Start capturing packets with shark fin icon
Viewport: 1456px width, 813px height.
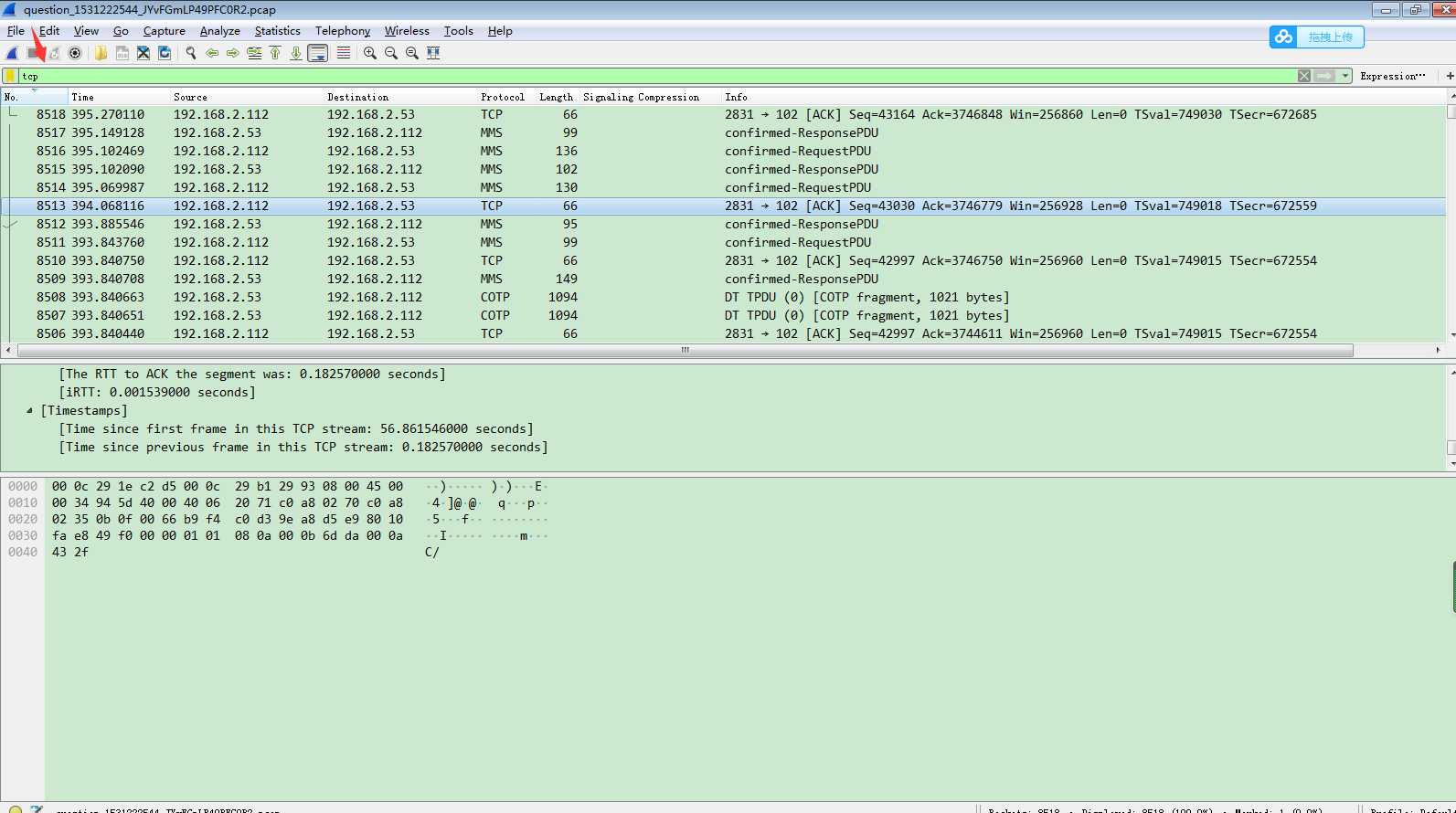pos(13,53)
